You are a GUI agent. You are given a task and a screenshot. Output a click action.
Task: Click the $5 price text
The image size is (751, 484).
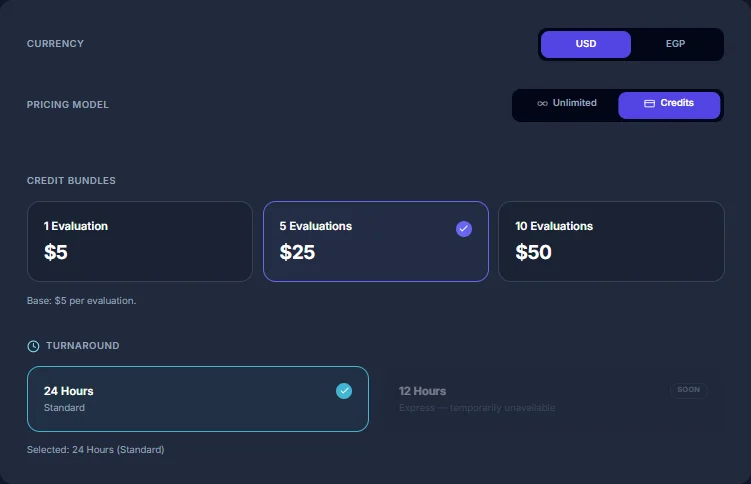tap(56, 252)
